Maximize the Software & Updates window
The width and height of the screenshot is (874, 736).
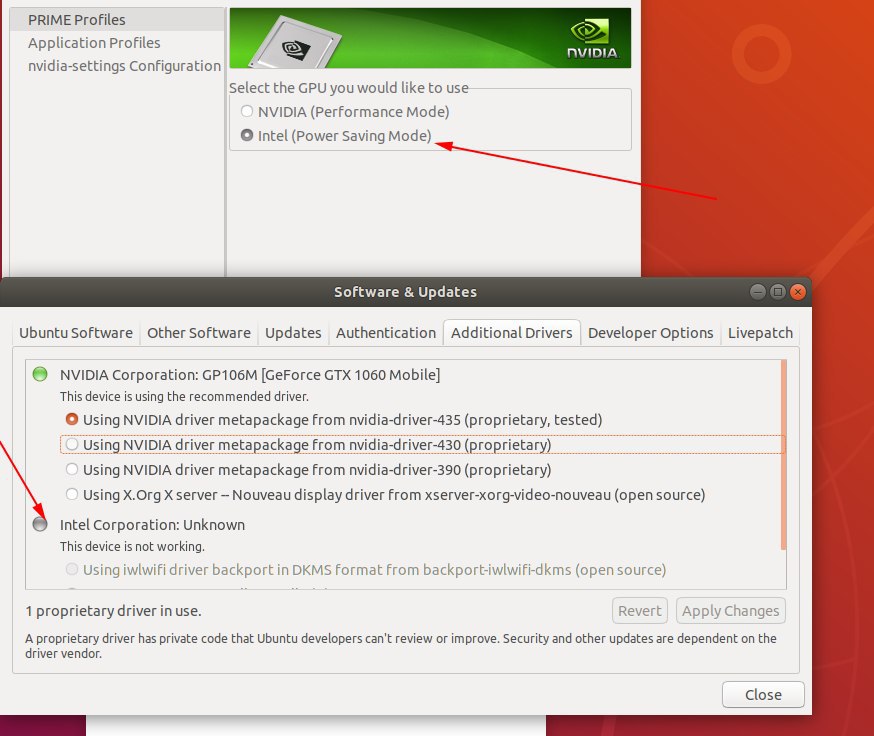pyautogui.click(x=778, y=292)
